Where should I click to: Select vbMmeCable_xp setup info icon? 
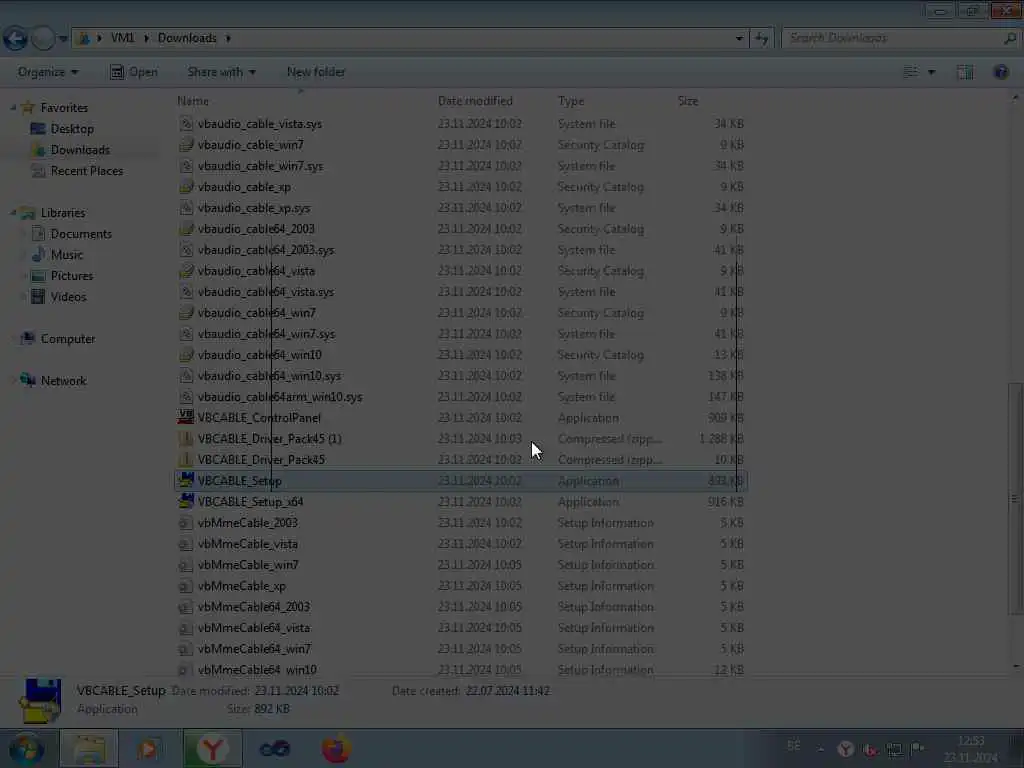186,585
